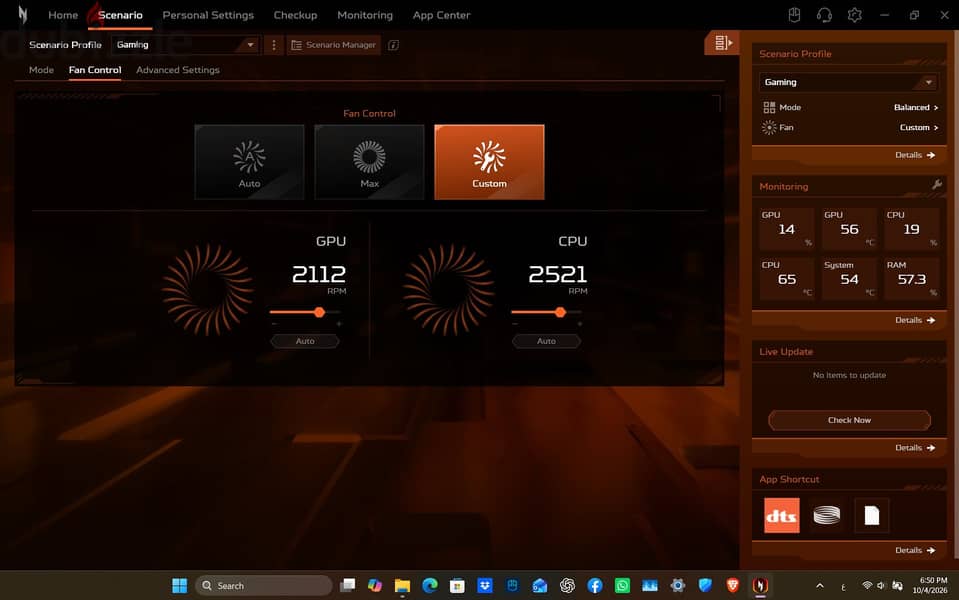Screen dimensions: 959x600
Task: Click the Monitoring wrench customize icon
Action: 936,185
